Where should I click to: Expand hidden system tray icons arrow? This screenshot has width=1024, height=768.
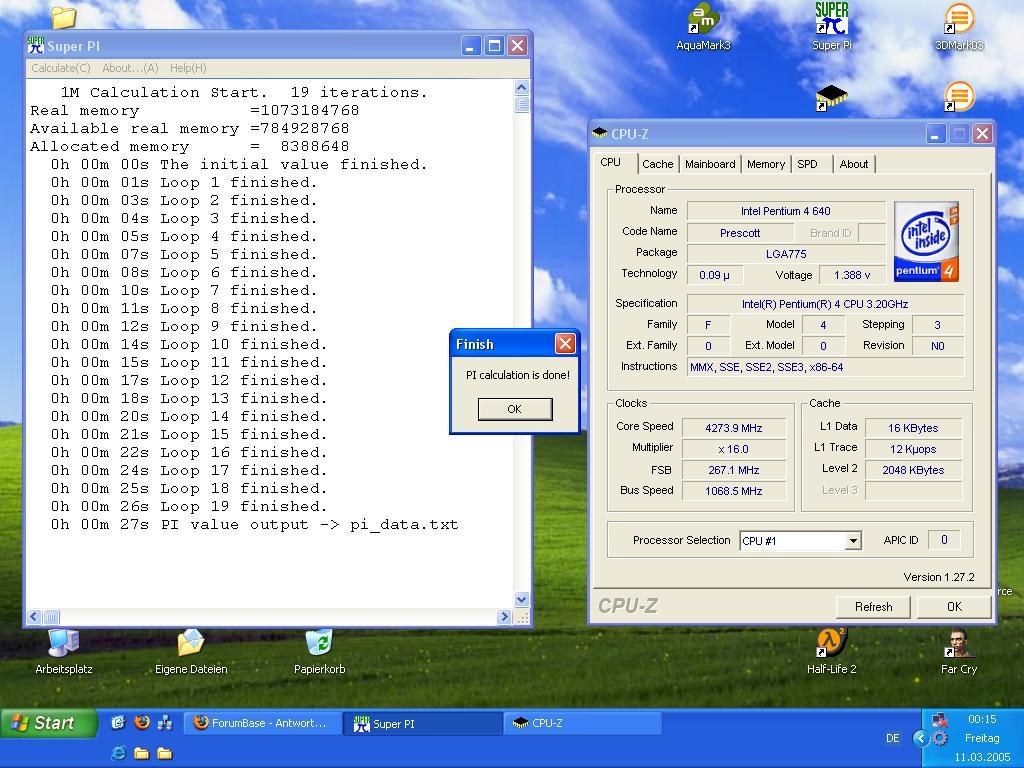point(920,738)
